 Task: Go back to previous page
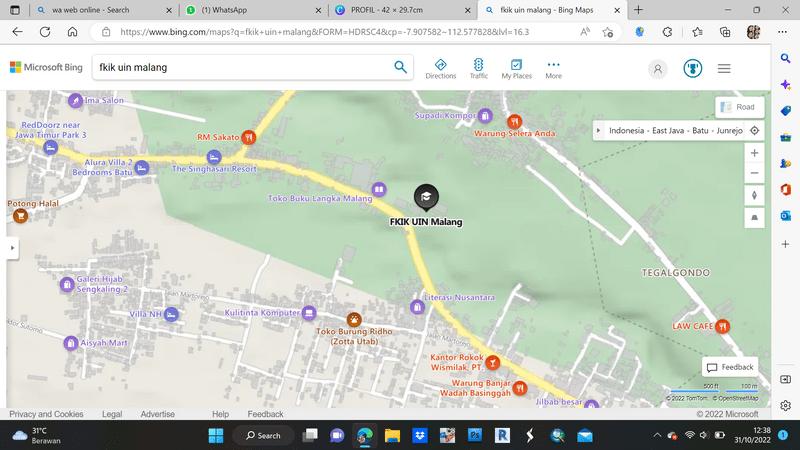[17, 32]
